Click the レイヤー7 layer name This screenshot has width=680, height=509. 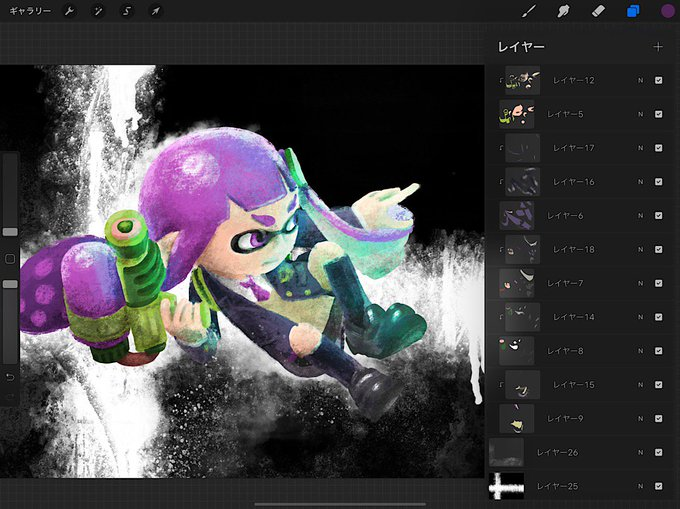pyautogui.click(x=565, y=283)
